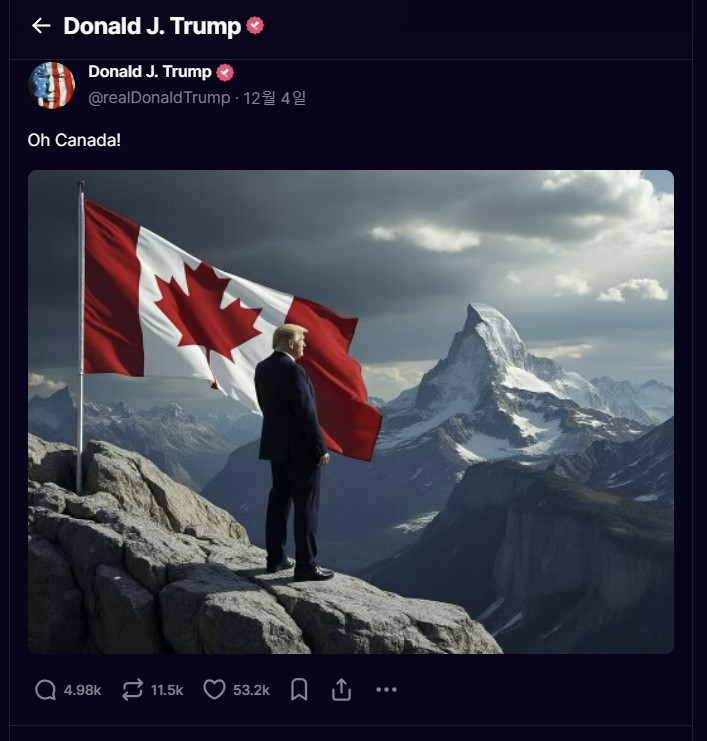Screen dimensions: 707x741
Task: Click the reply speech bubble icon
Action: point(45,690)
